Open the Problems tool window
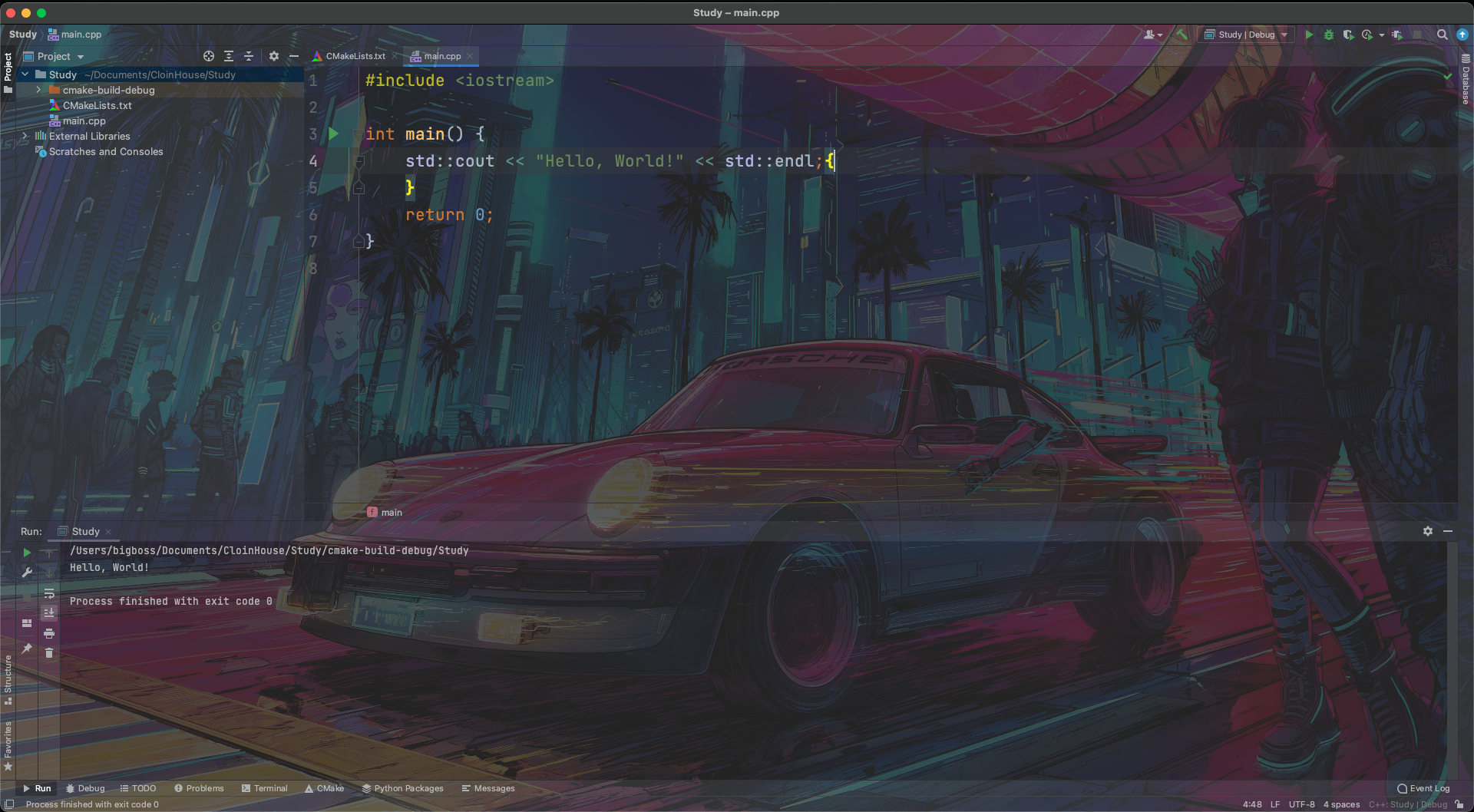 (199, 788)
